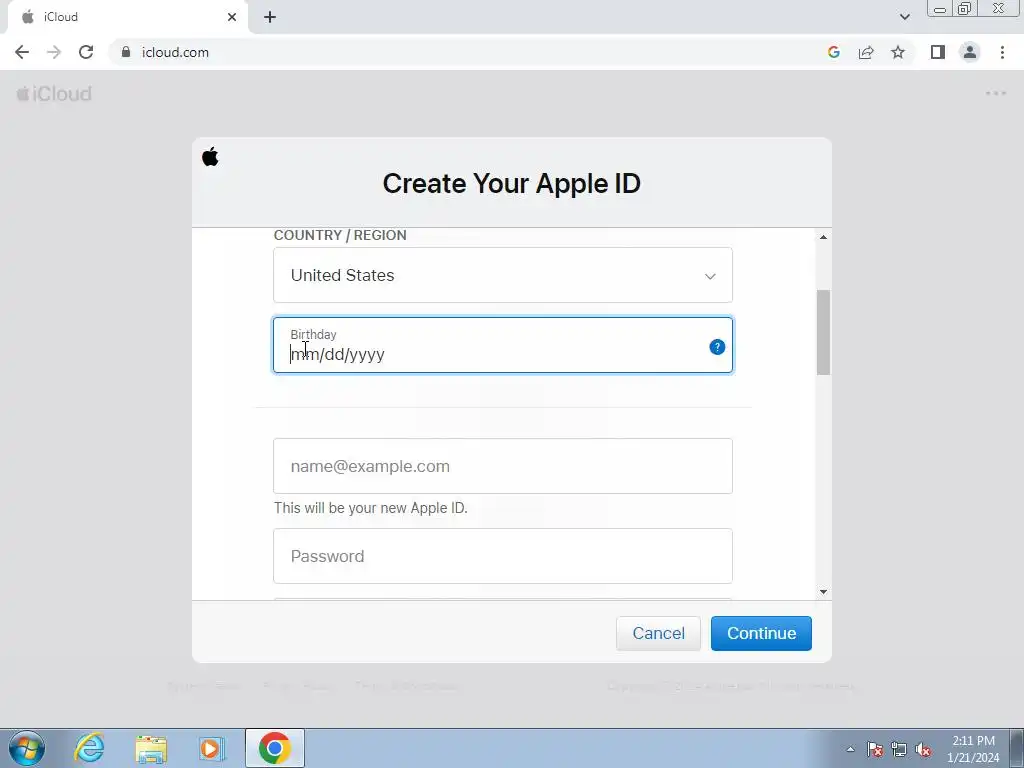The width and height of the screenshot is (1024, 768).
Task: Click the taskbar clock showing 2:11 PM
Action: 973,749
